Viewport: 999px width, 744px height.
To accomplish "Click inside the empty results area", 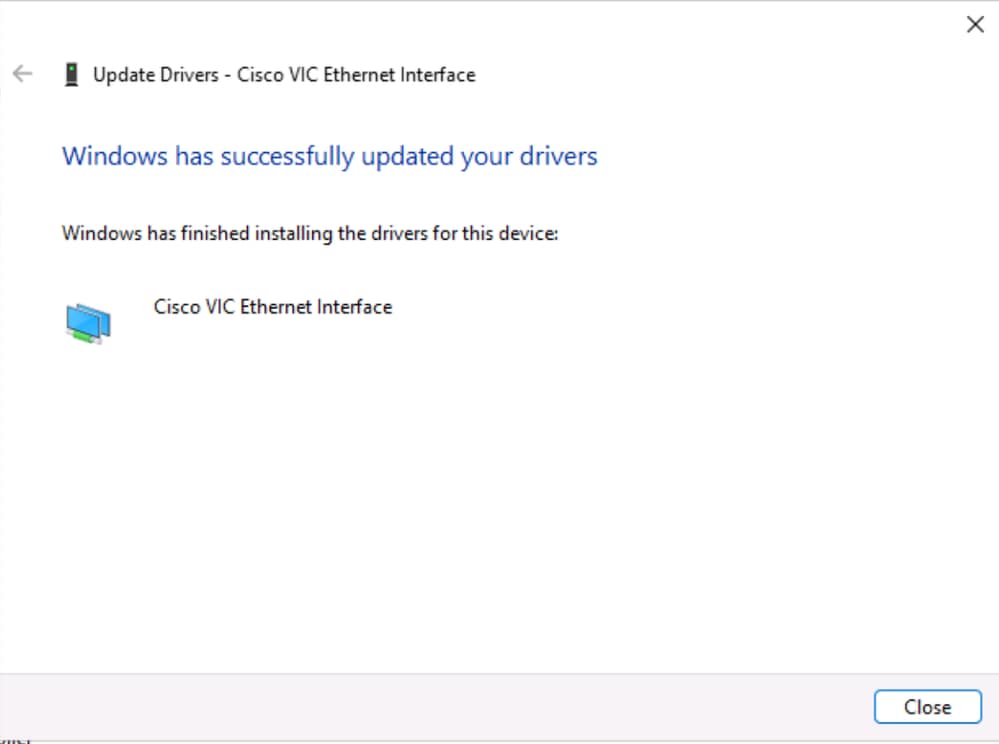I will coord(500,500).
